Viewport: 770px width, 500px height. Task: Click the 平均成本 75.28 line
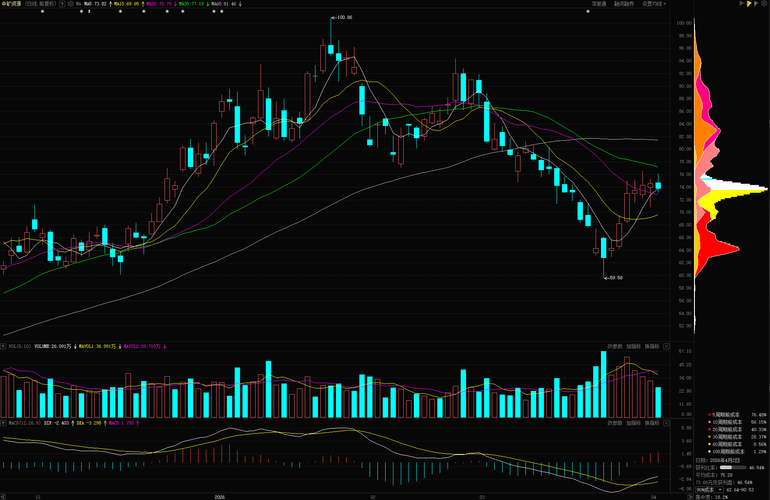point(714,475)
